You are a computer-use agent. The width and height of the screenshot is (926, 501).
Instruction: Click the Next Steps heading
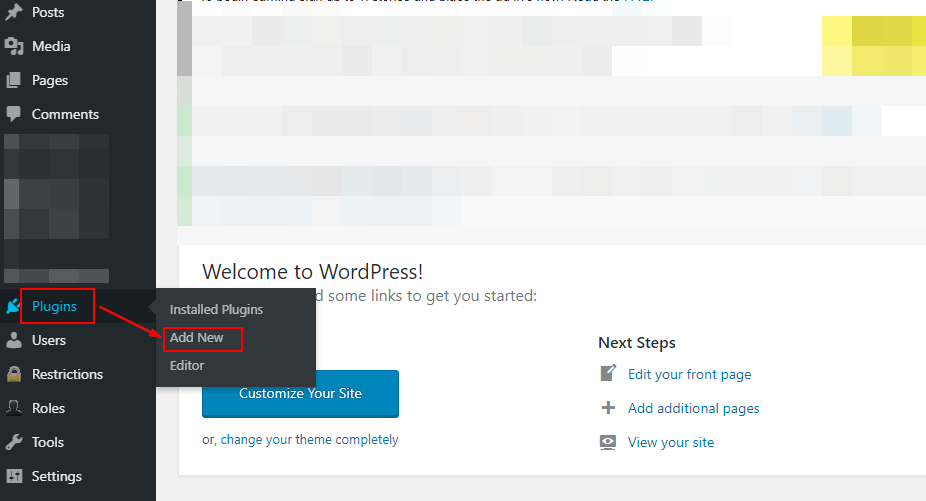click(x=637, y=343)
